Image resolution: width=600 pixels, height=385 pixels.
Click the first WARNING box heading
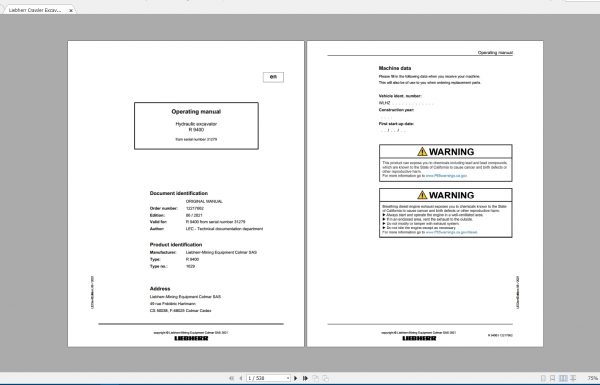click(446, 152)
